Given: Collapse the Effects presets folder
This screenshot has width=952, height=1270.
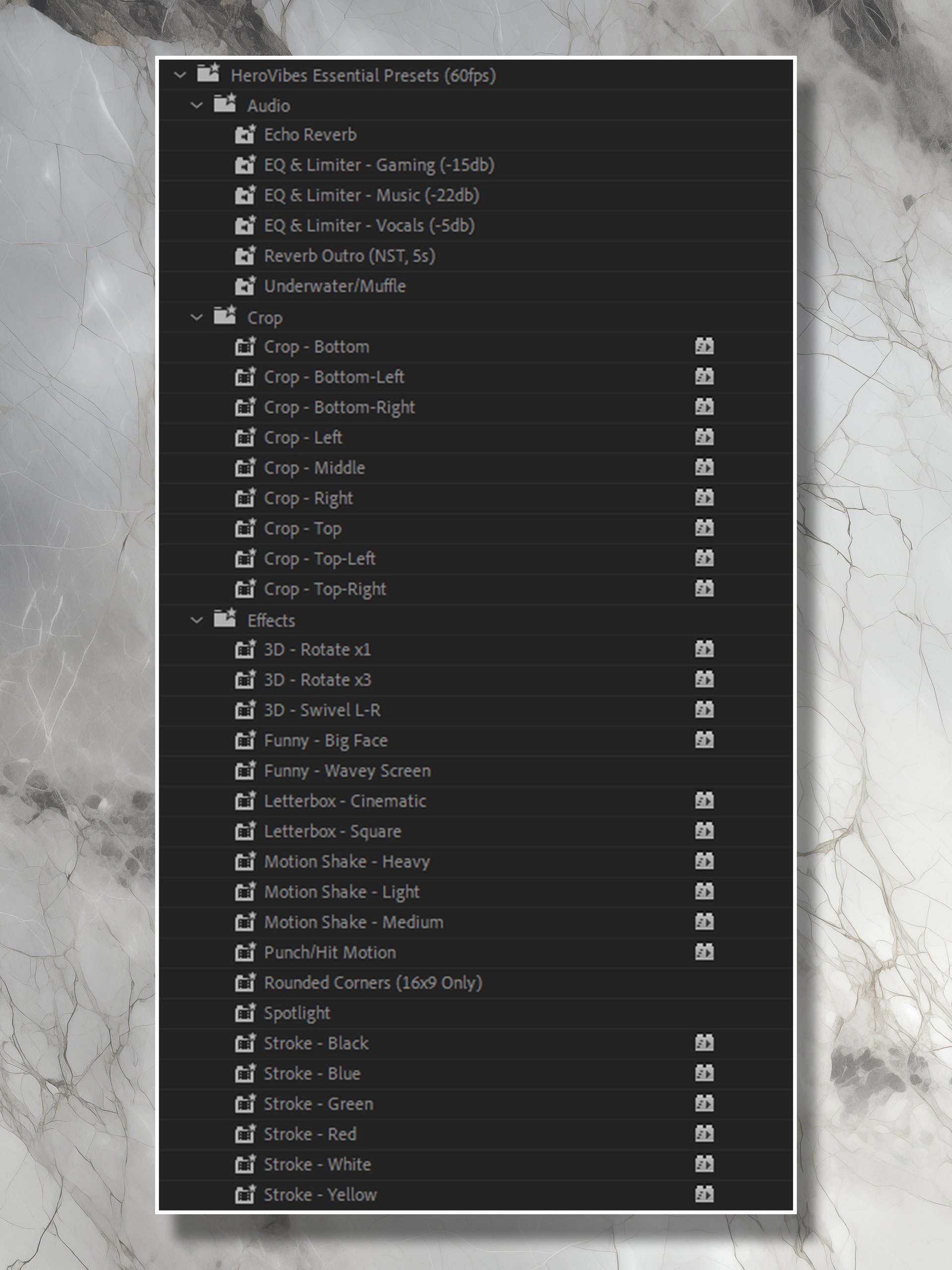Looking at the screenshot, I should pos(197,620).
